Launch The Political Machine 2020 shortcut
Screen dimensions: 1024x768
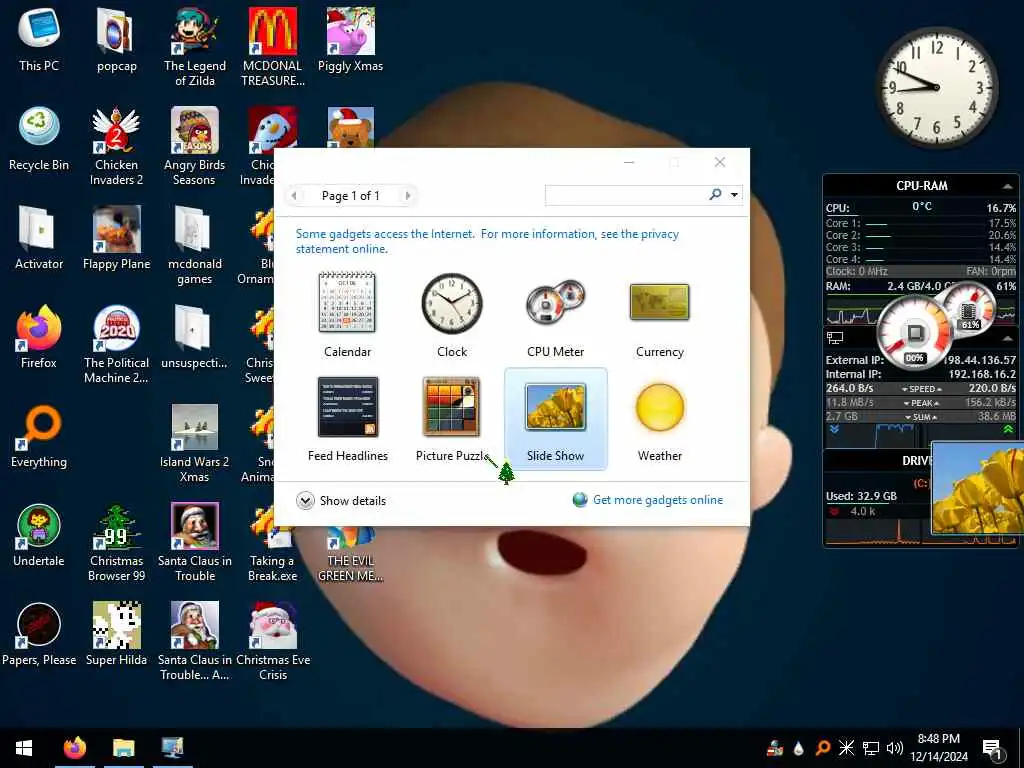pyautogui.click(x=116, y=344)
